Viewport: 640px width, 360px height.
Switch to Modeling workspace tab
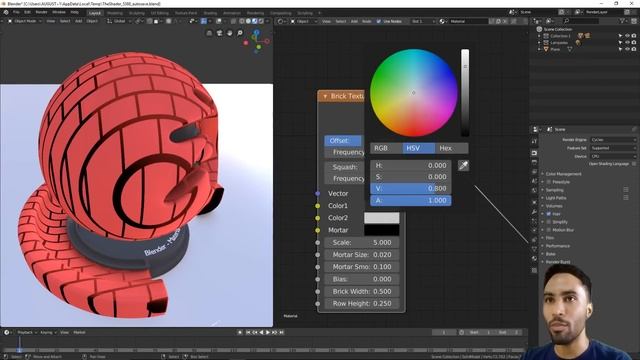coord(115,13)
